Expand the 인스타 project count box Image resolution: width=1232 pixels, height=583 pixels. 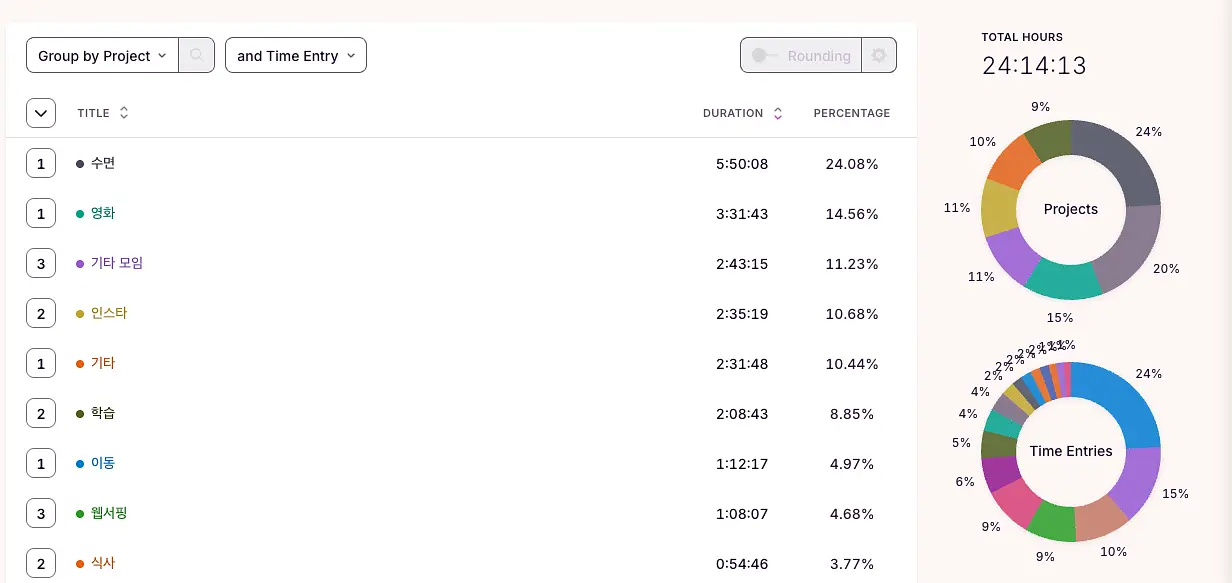(x=41, y=313)
